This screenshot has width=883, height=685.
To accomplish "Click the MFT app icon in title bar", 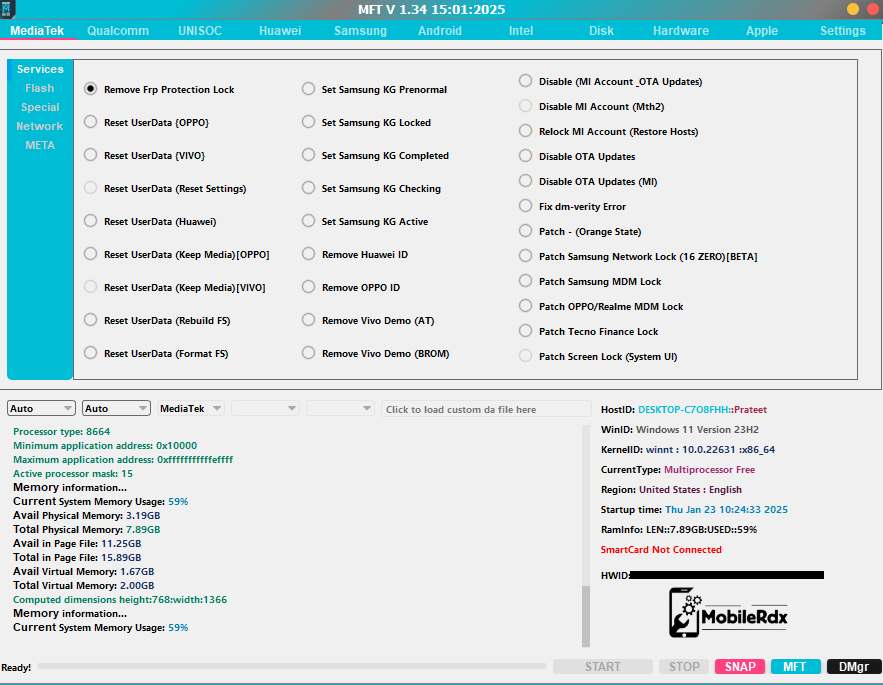I will 8,8.
